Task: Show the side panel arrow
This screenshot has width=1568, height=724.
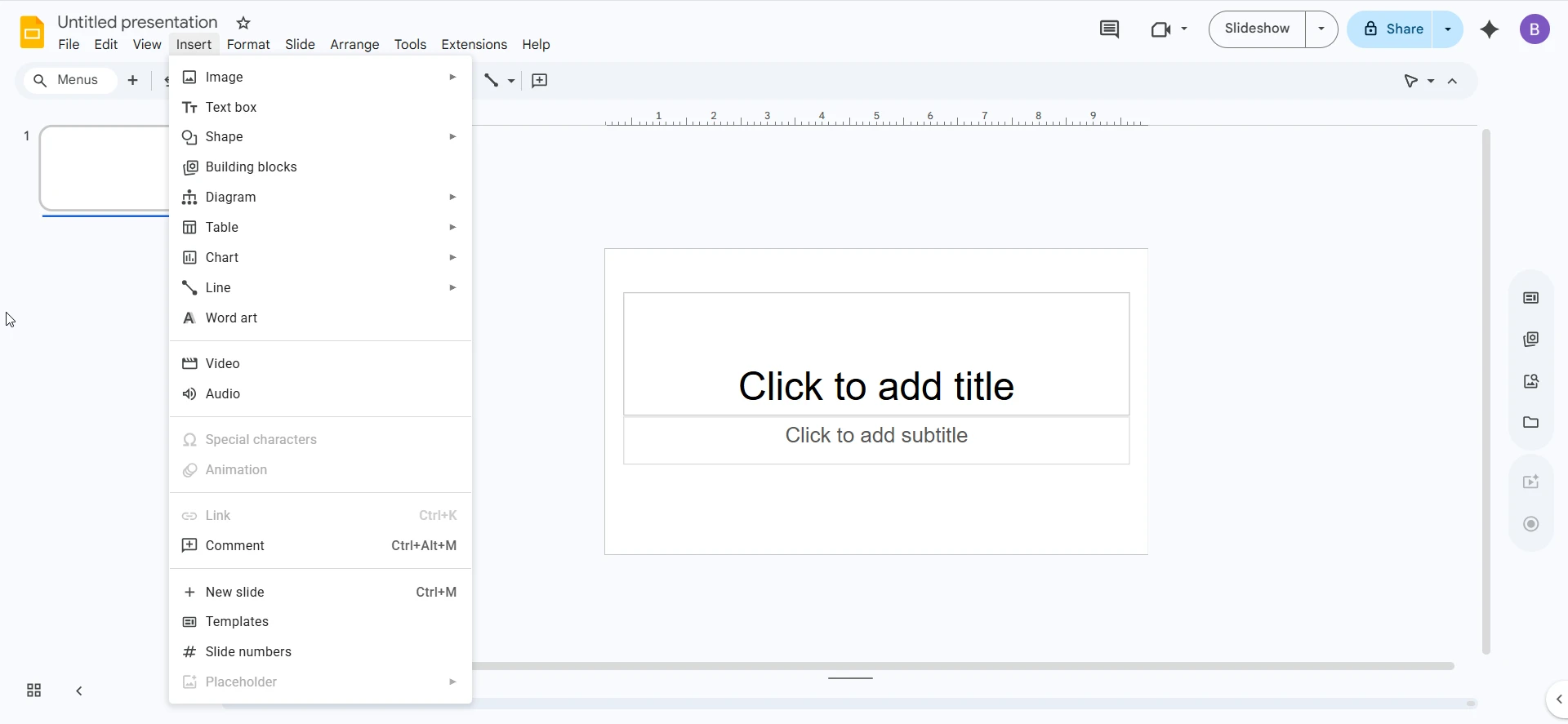Action: click(1558, 700)
